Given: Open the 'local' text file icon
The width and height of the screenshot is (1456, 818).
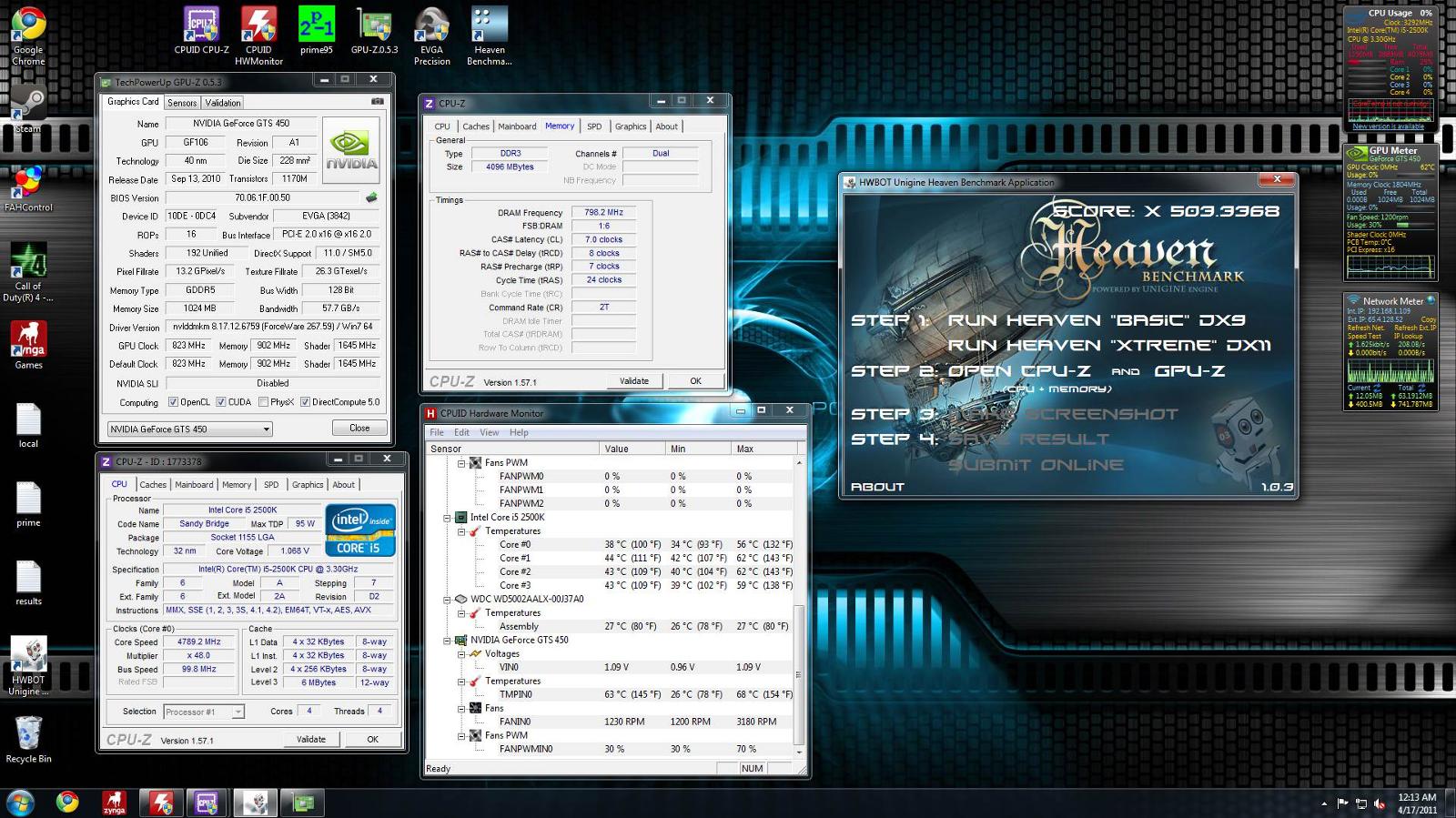Looking at the screenshot, I should point(28,425).
